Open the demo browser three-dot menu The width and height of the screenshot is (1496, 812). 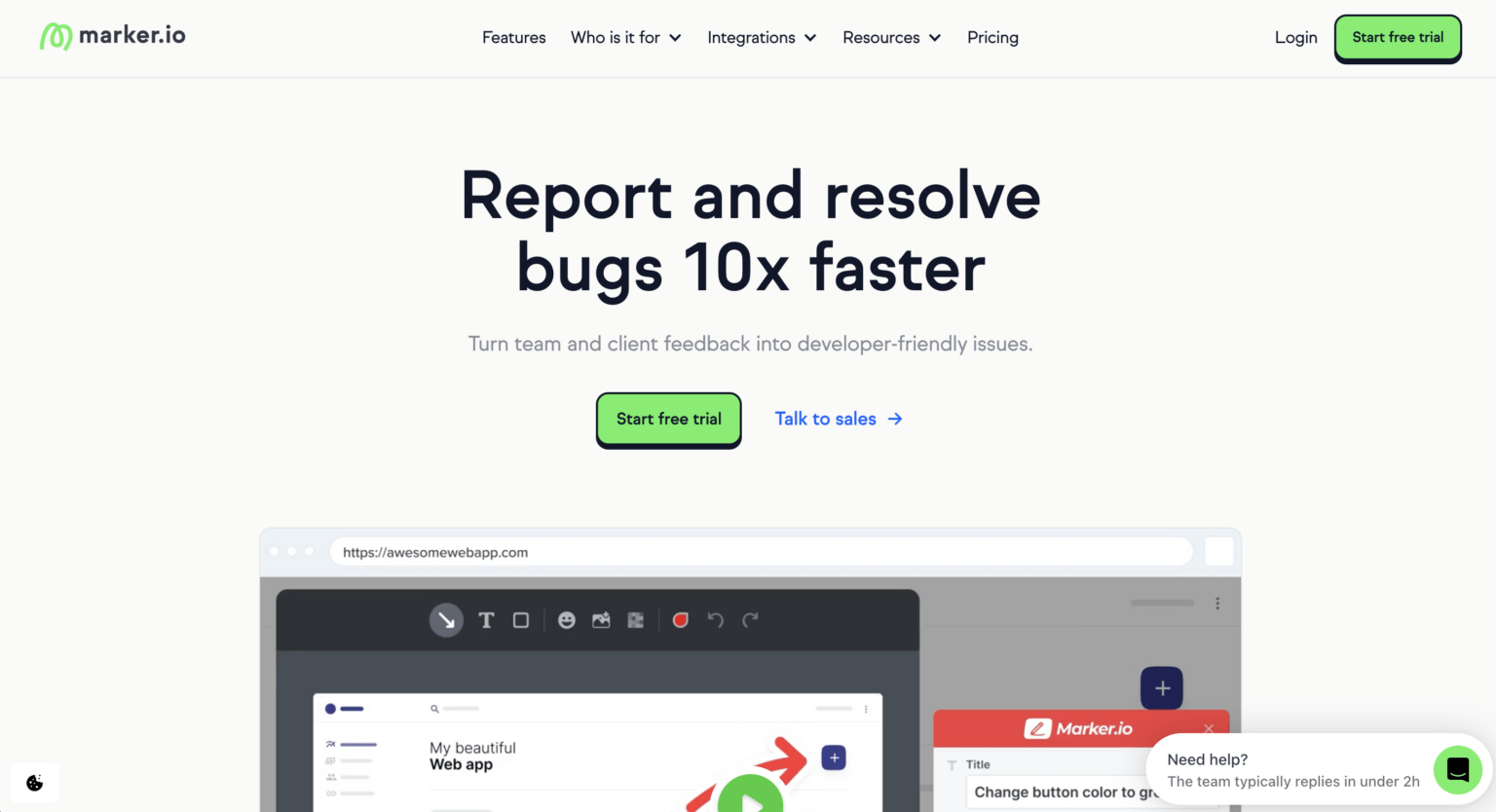click(x=1217, y=604)
